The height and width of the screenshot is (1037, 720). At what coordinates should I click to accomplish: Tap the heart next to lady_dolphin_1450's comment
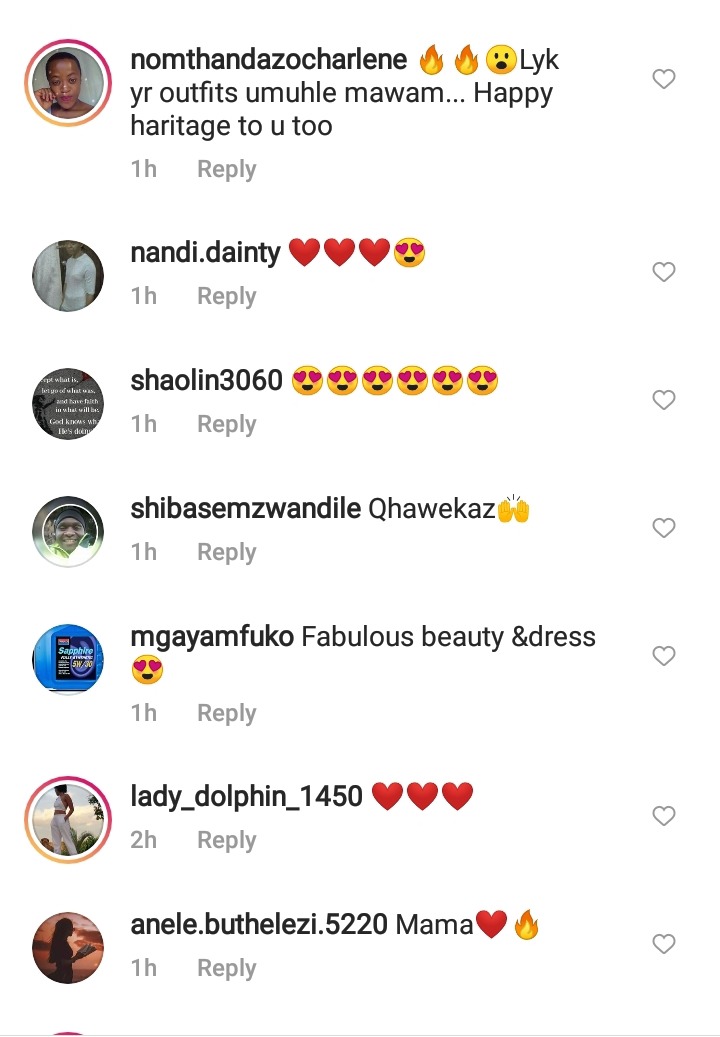point(663,815)
